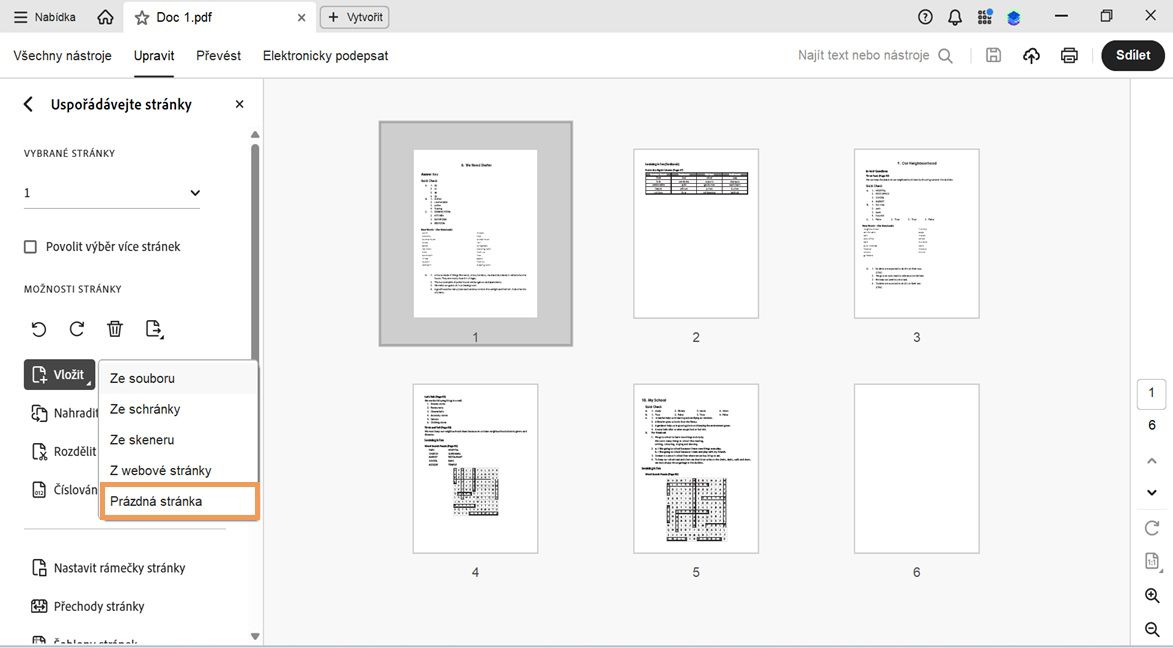1173x648 pixels.
Task: Go back from Uspořádávejte stránky panel
Action: 28,104
